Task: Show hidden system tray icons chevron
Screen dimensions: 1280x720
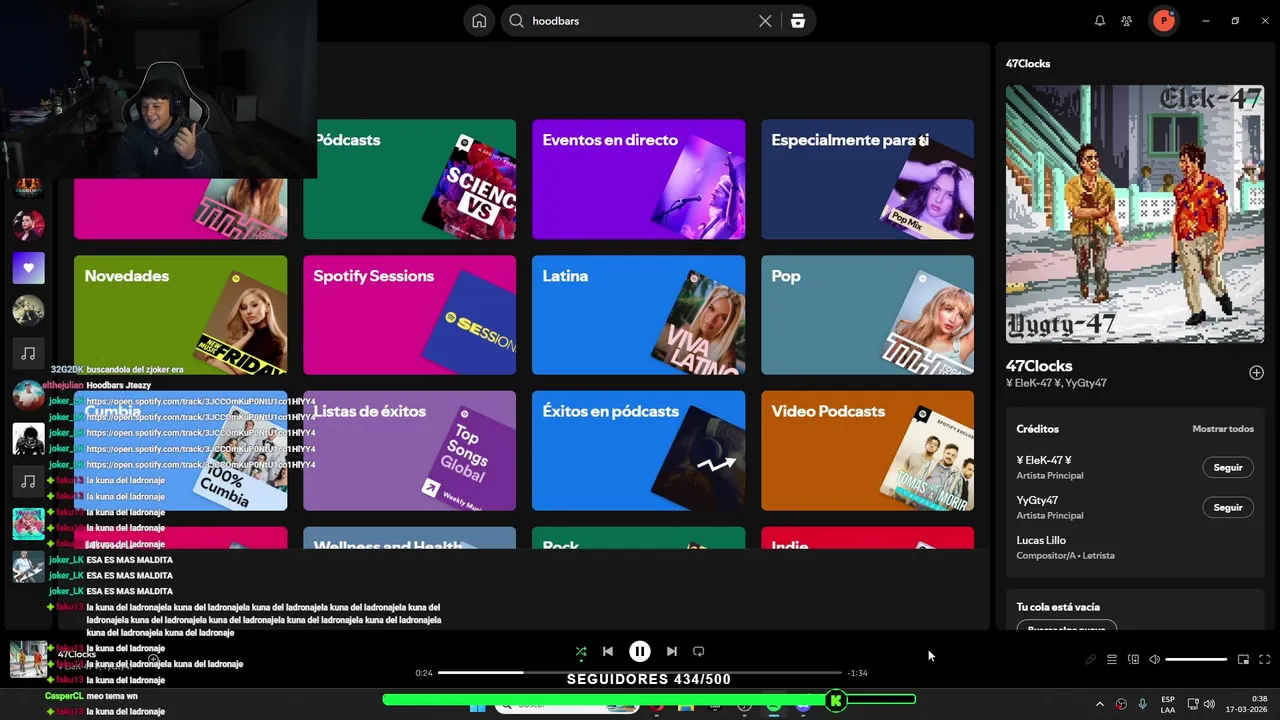Action: point(1099,704)
